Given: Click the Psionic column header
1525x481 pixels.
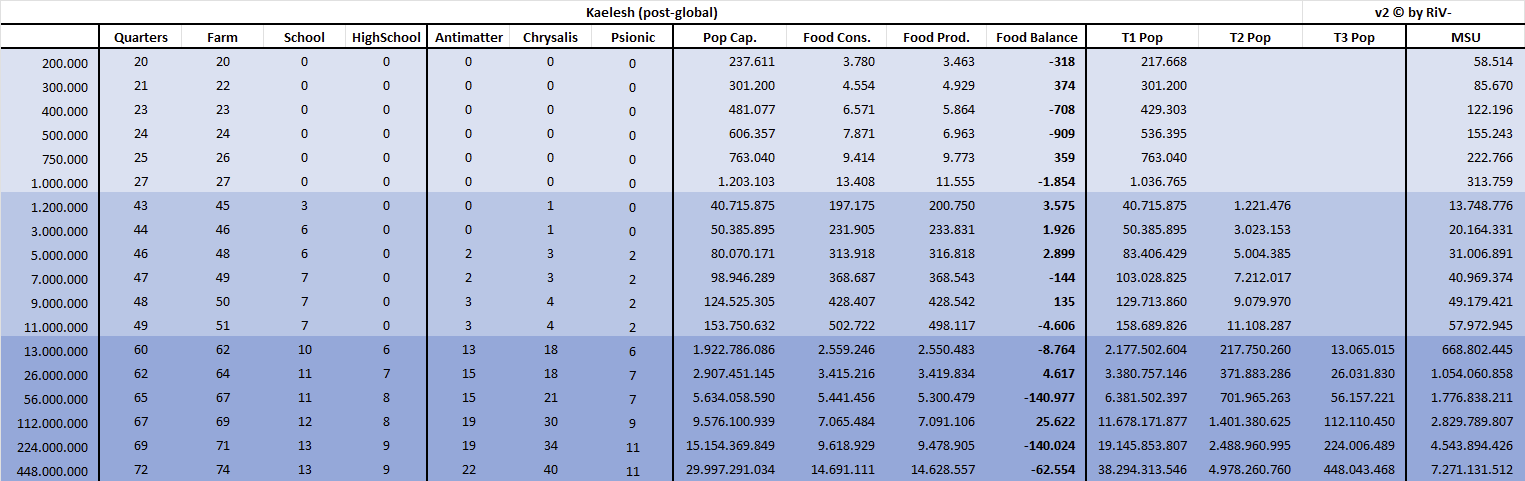Looking at the screenshot, I should point(631,38).
